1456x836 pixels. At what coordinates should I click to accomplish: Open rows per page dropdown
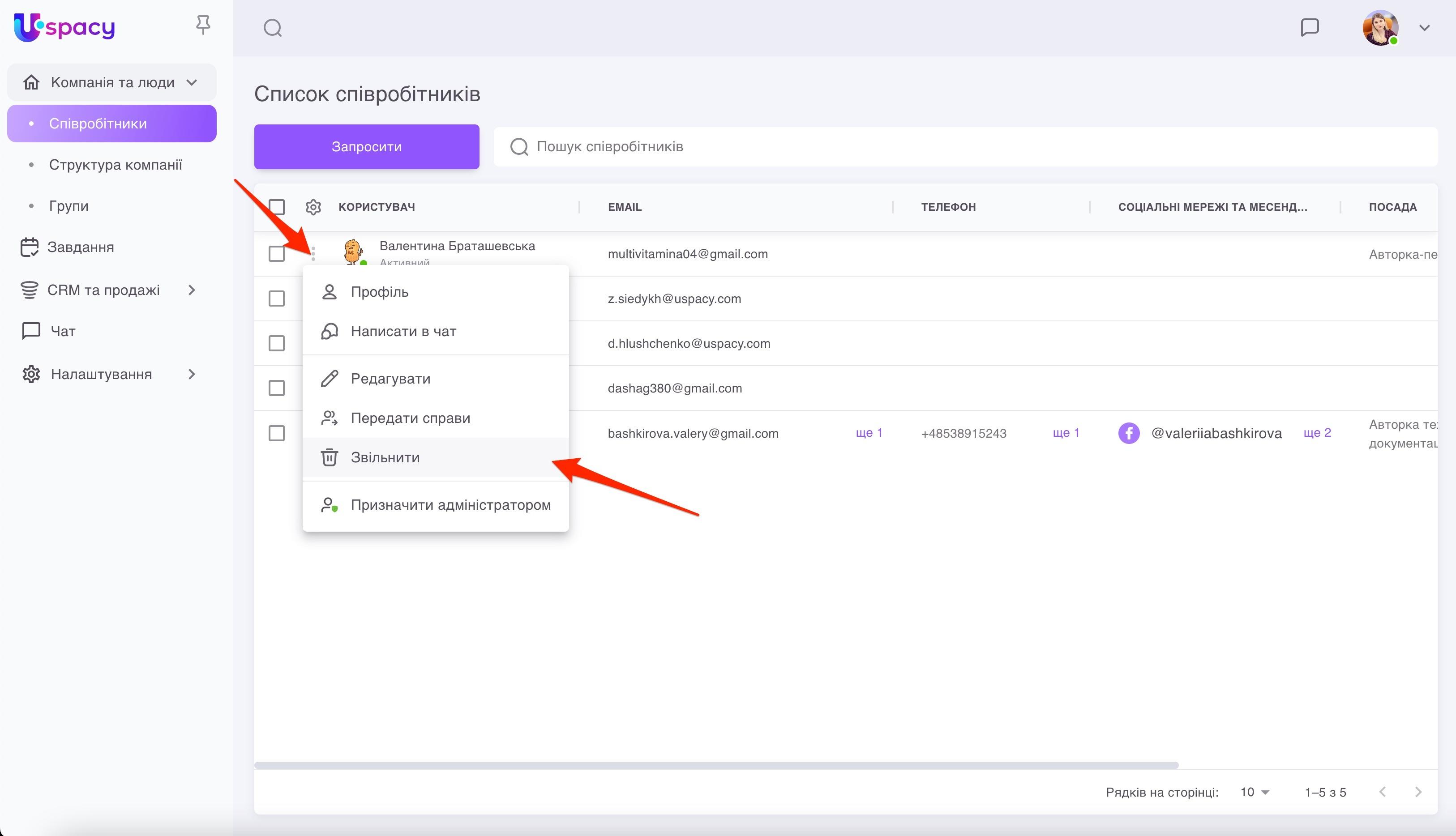click(1255, 792)
